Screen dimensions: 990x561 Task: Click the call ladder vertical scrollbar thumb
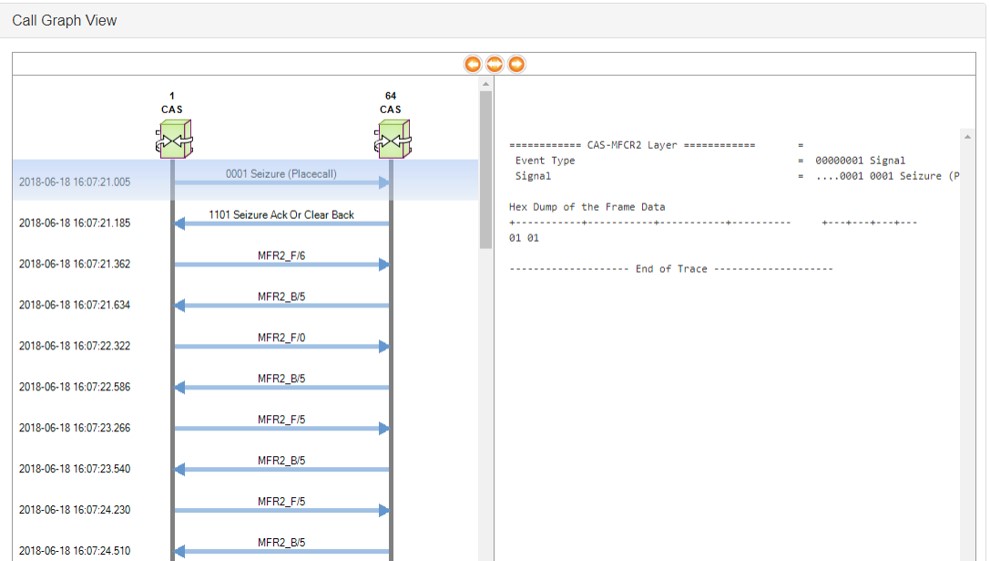pyautogui.click(x=486, y=170)
